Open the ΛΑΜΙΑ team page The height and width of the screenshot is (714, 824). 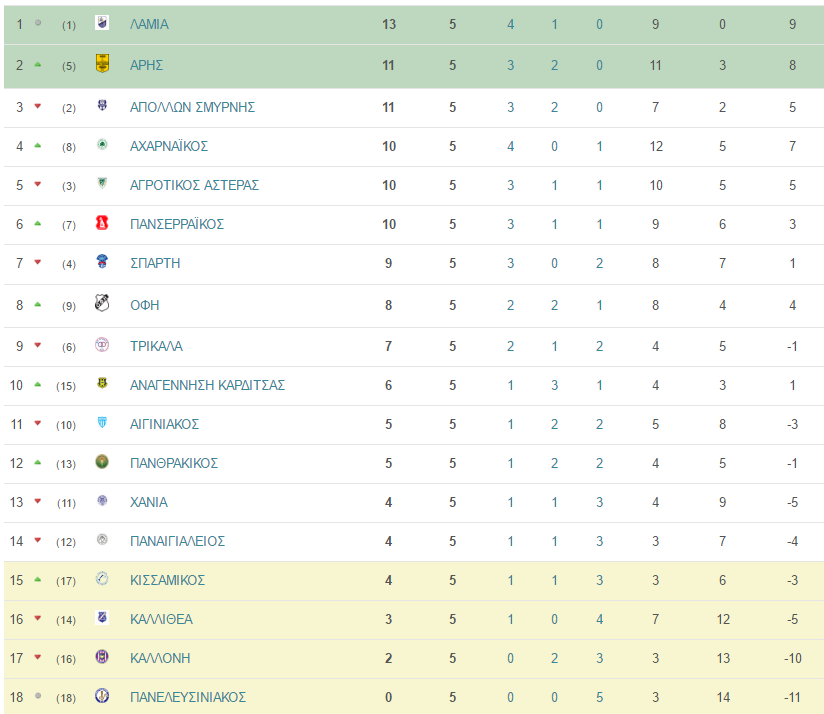click(x=149, y=24)
